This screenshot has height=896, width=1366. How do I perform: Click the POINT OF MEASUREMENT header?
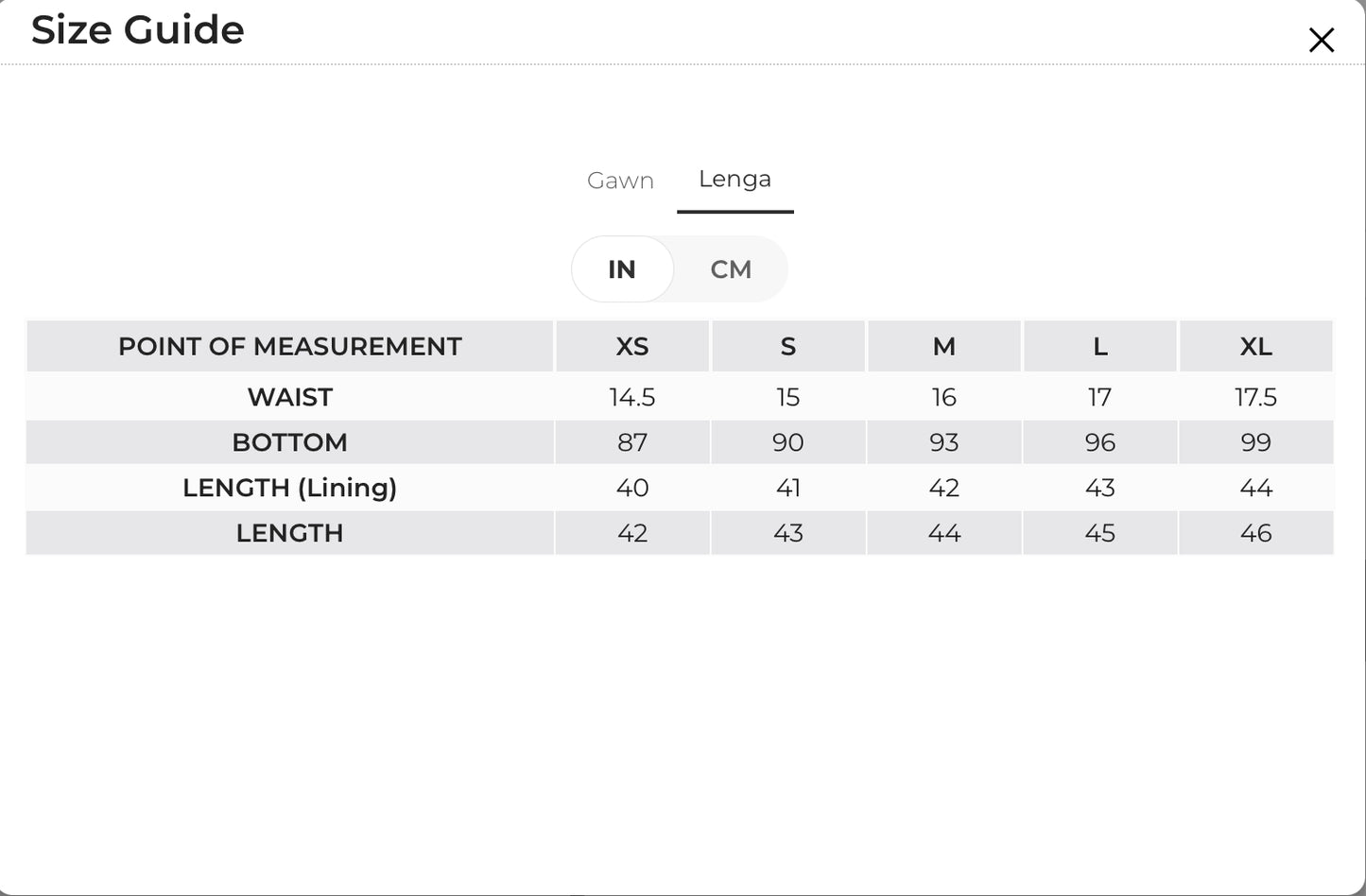(289, 346)
